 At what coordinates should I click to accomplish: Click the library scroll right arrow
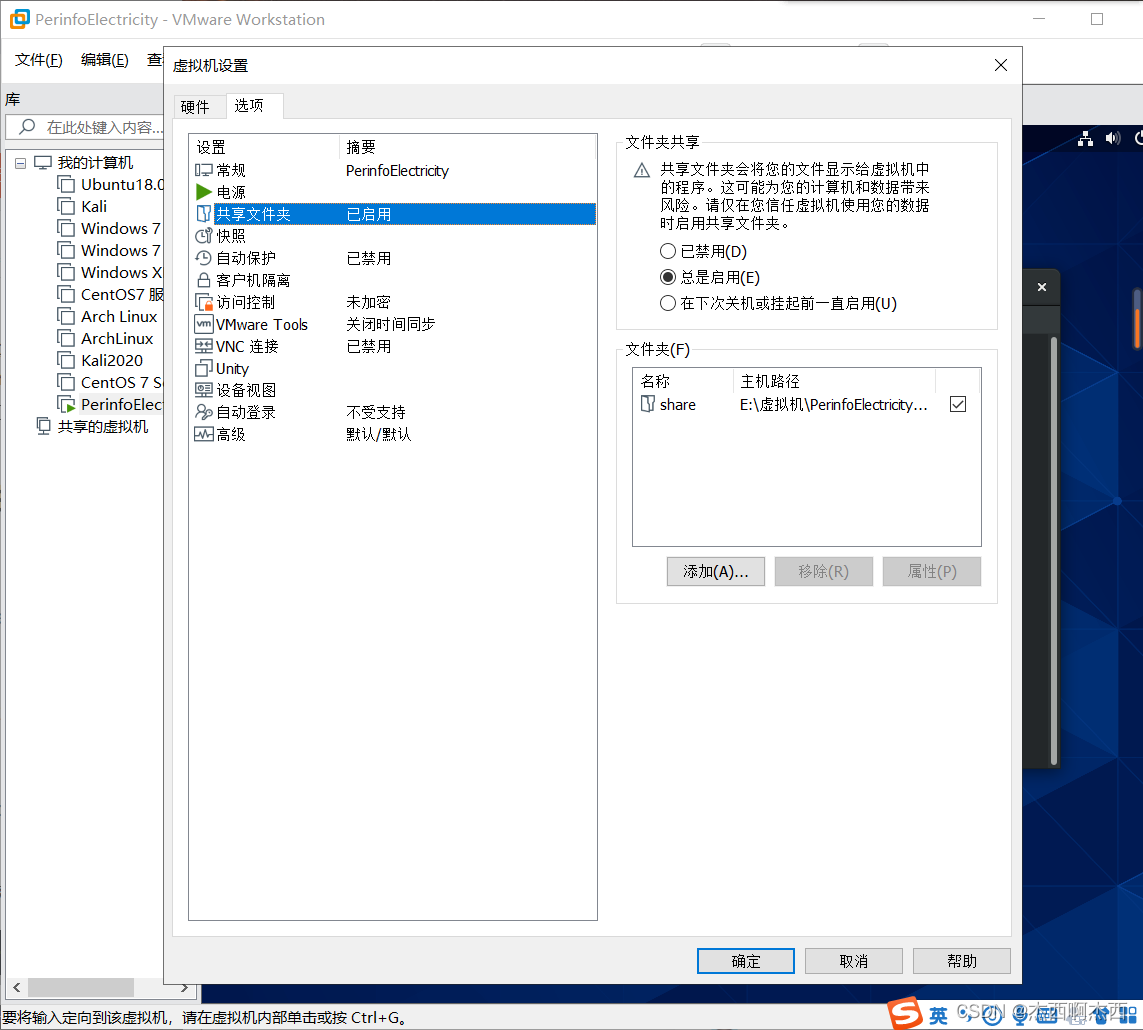click(184, 988)
